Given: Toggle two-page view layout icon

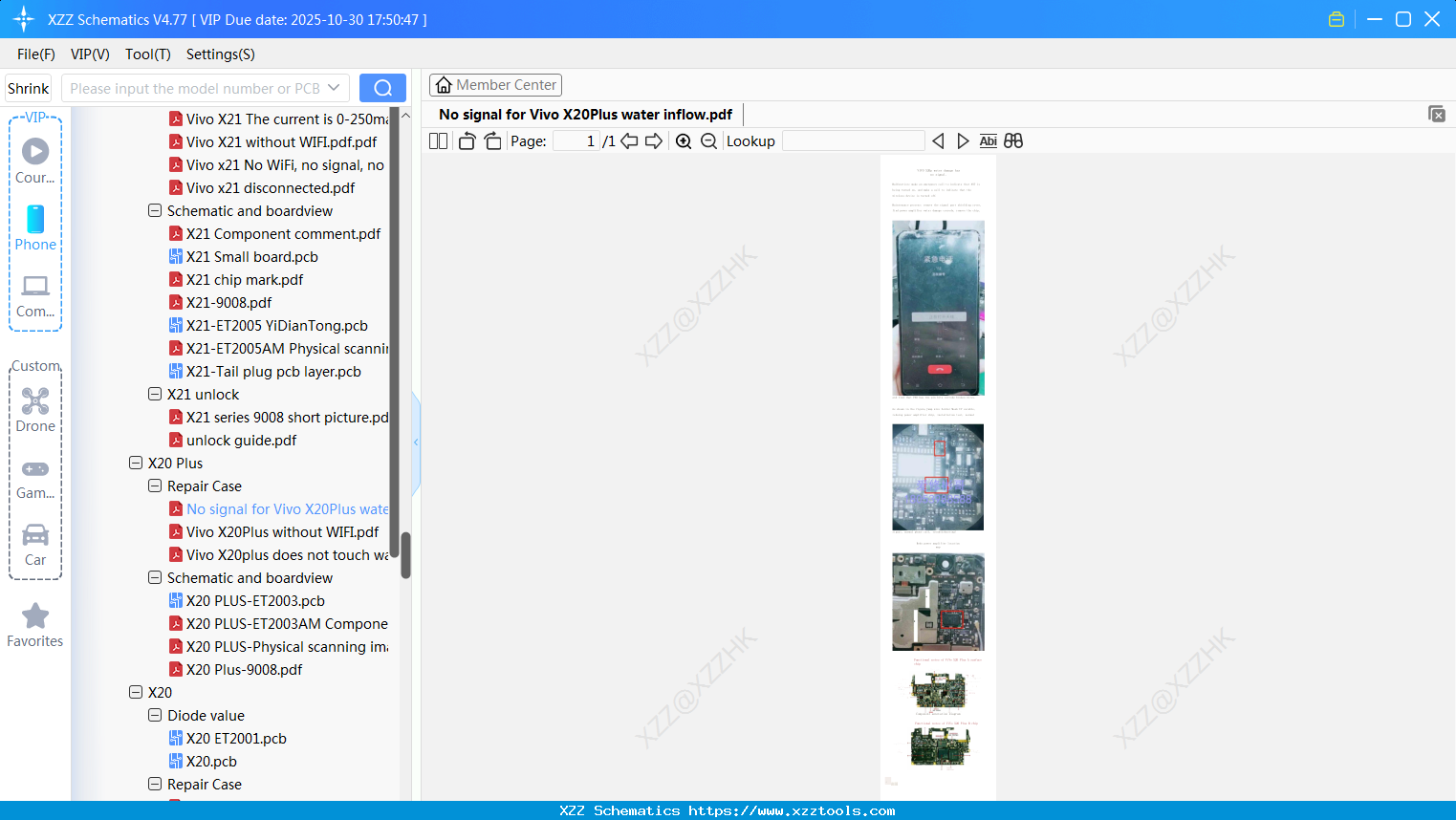Looking at the screenshot, I should click(x=438, y=141).
